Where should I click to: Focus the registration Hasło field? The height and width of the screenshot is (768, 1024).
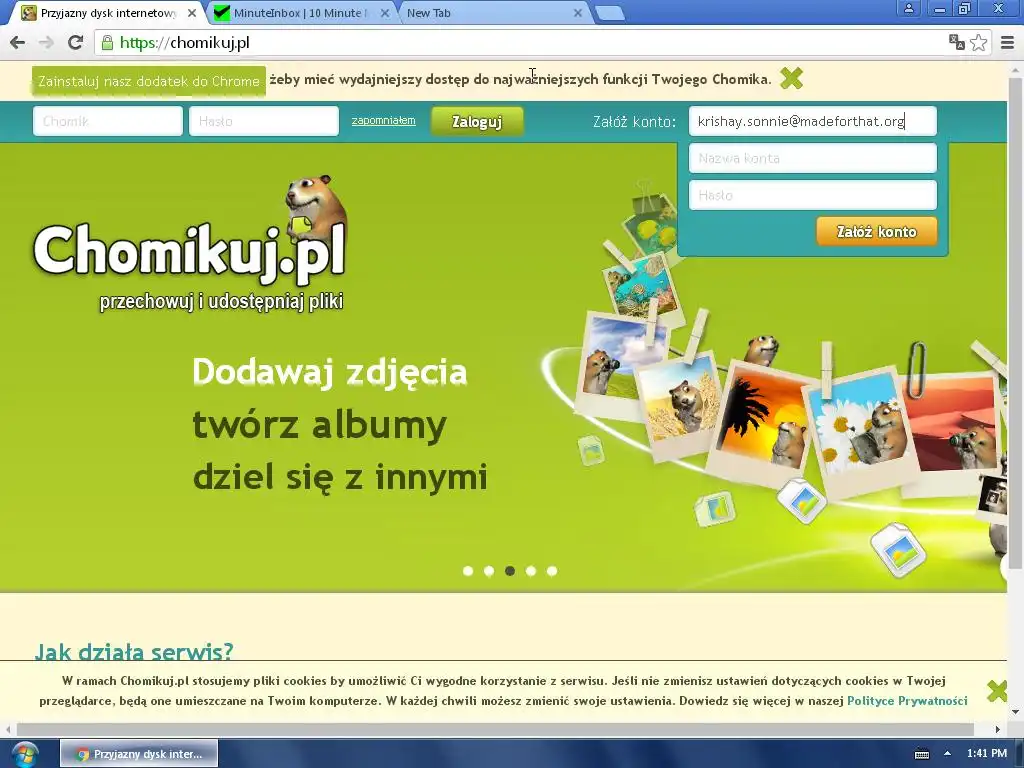(812, 195)
